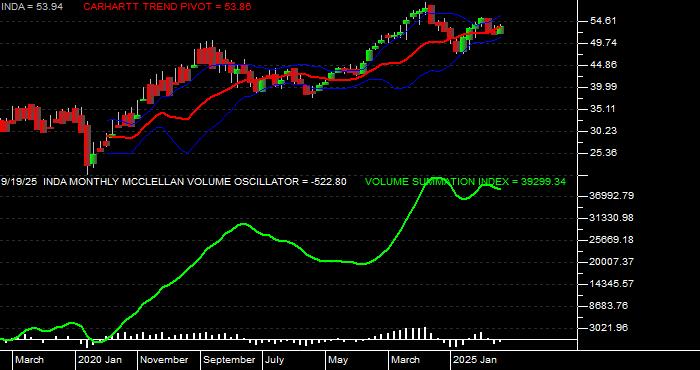
Task: Click the 35.11 price axis value
Action: pyautogui.click(x=603, y=108)
